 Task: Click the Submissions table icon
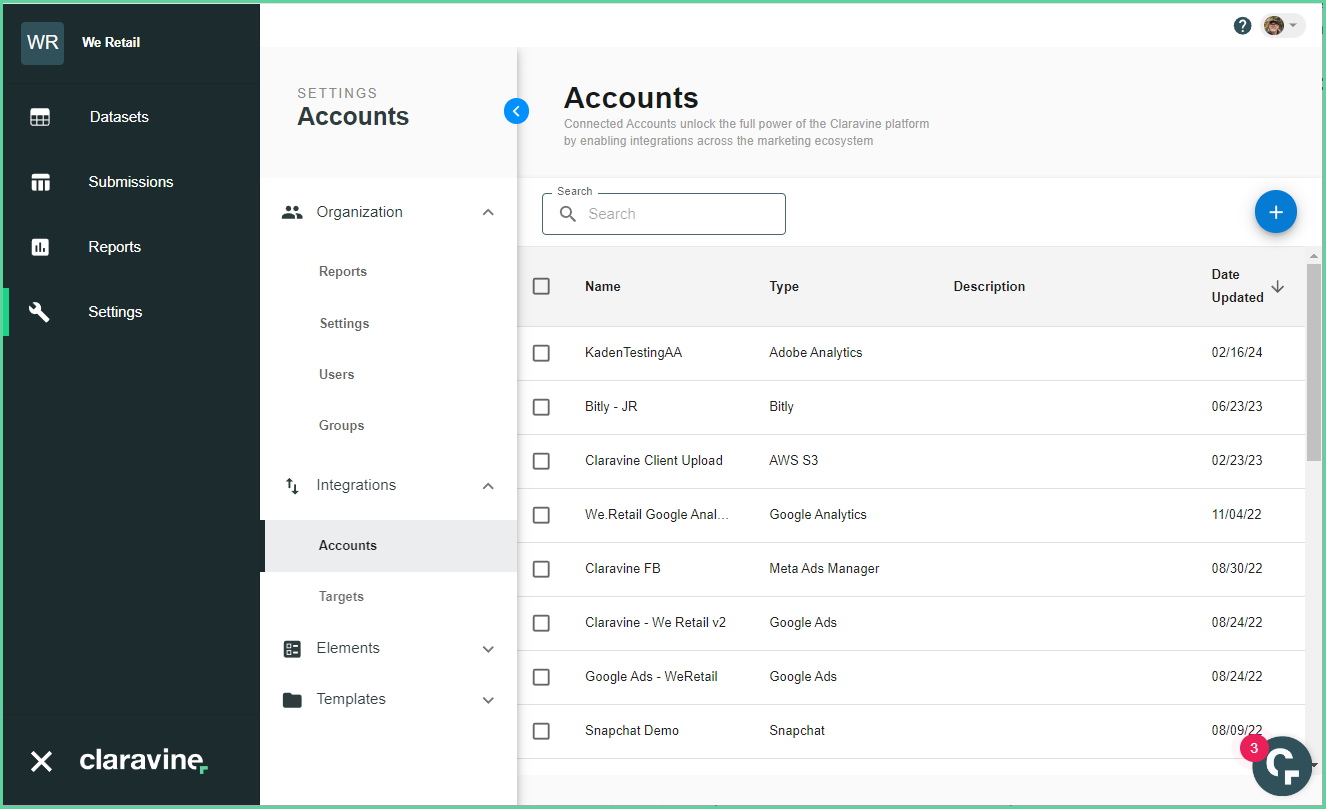pyautogui.click(x=40, y=182)
